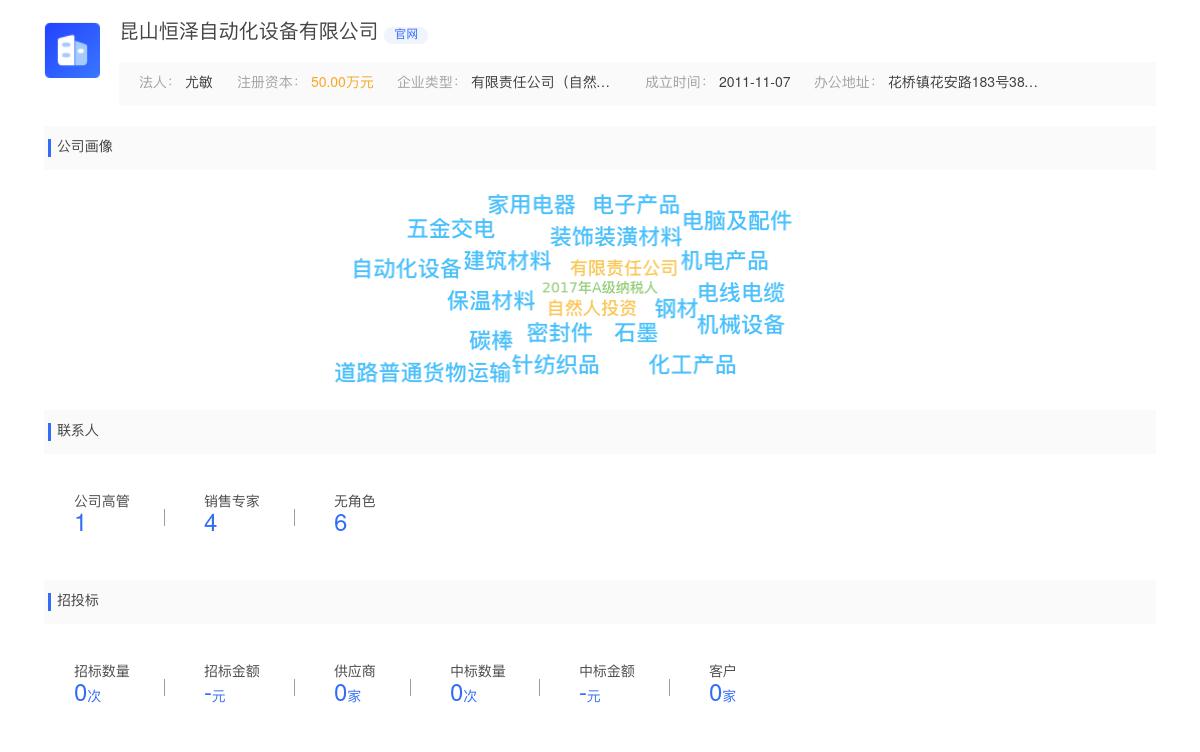
Task: Click the blue company logo icon
Action: tap(72, 50)
